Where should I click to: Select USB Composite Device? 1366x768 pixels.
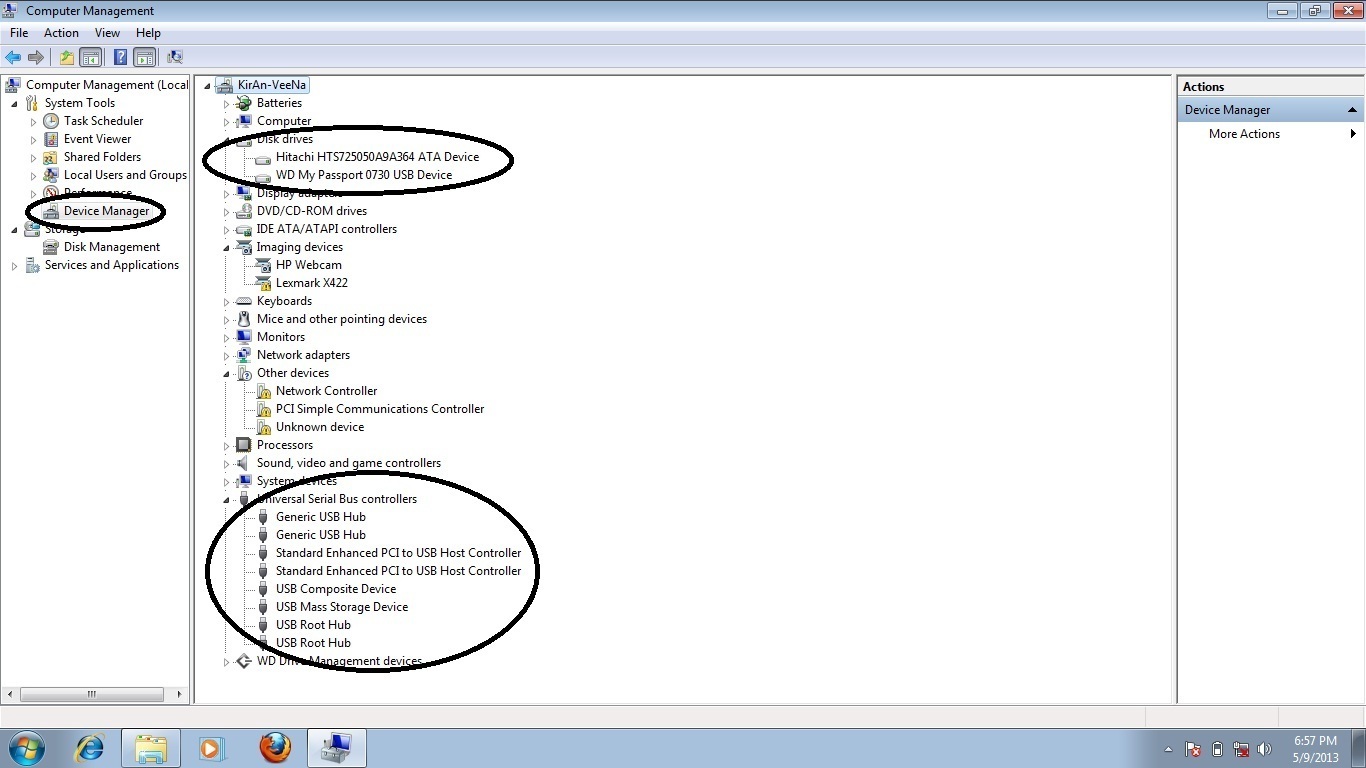[x=336, y=589]
